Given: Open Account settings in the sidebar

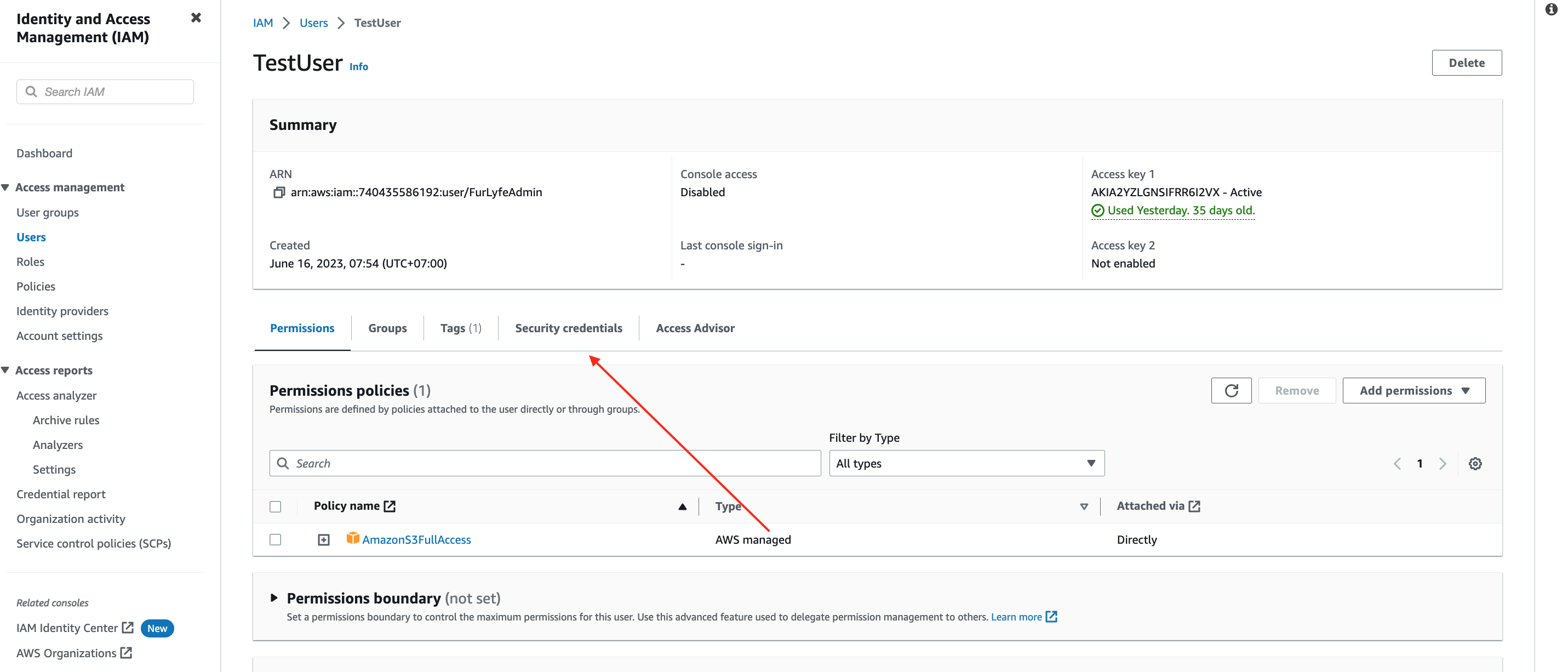Looking at the screenshot, I should pos(60,335).
